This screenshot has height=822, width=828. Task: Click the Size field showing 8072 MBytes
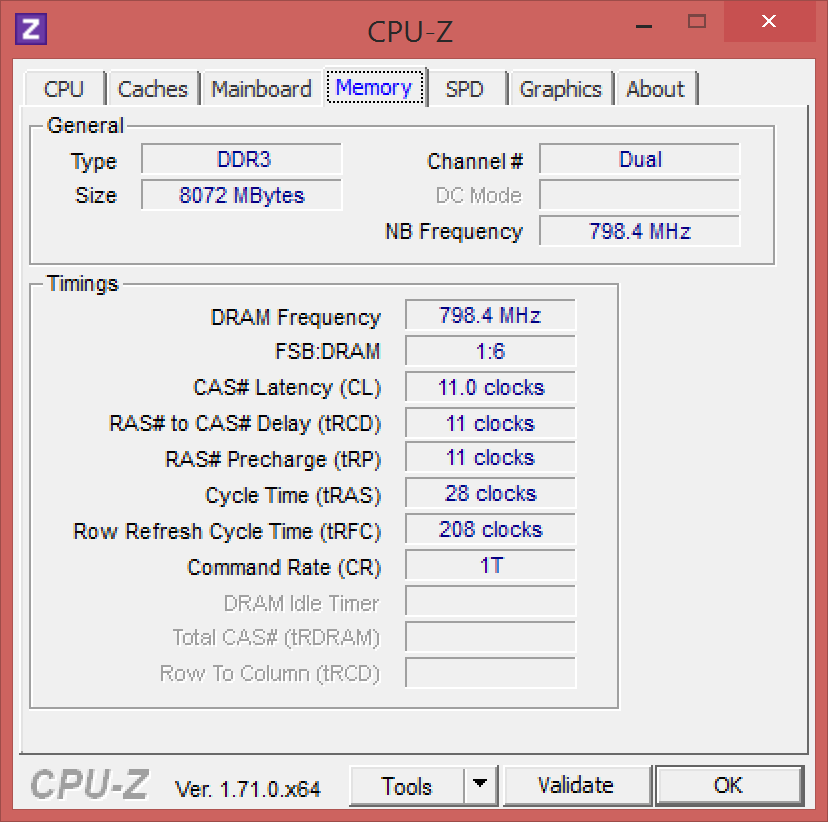pos(242,195)
